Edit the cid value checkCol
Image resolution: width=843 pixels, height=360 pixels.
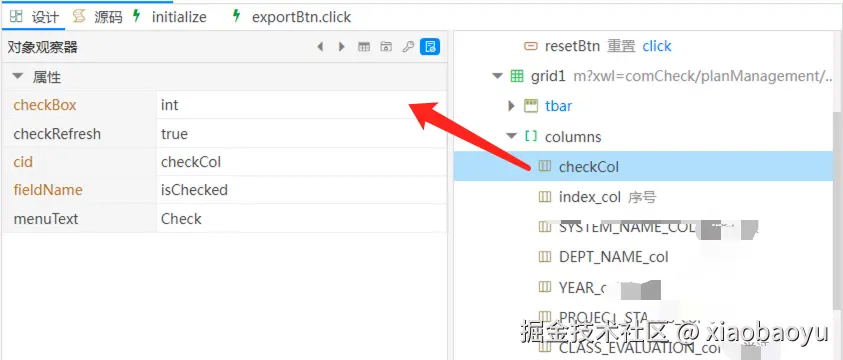click(x=302, y=162)
